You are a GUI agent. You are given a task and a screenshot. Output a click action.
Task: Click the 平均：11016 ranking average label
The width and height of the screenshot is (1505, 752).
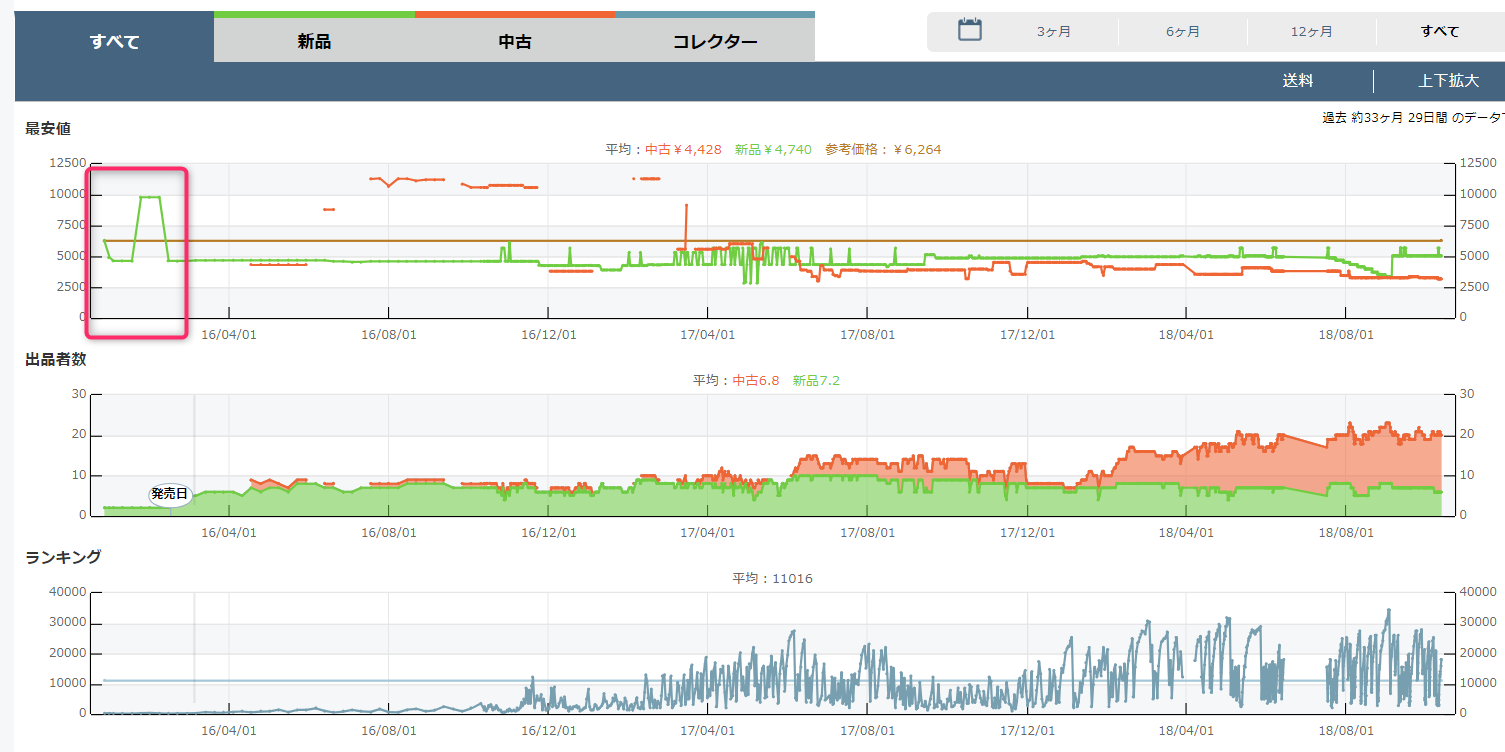772,579
